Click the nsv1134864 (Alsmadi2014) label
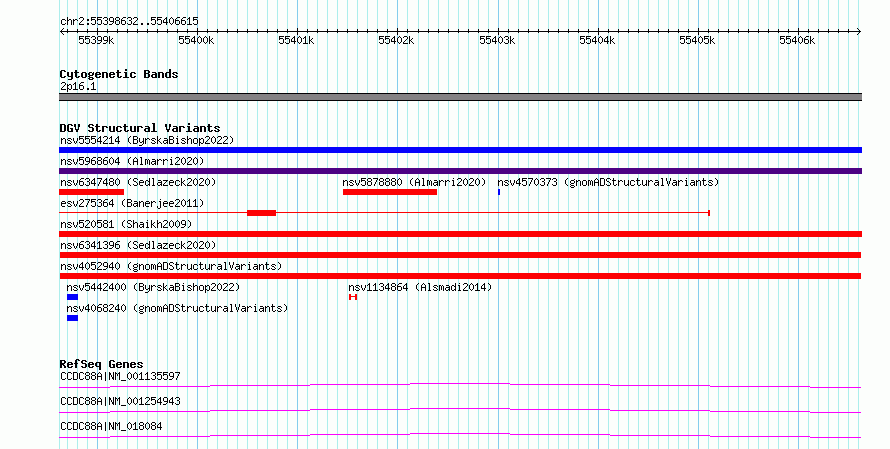This screenshot has height=449, width=890. [x=420, y=287]
